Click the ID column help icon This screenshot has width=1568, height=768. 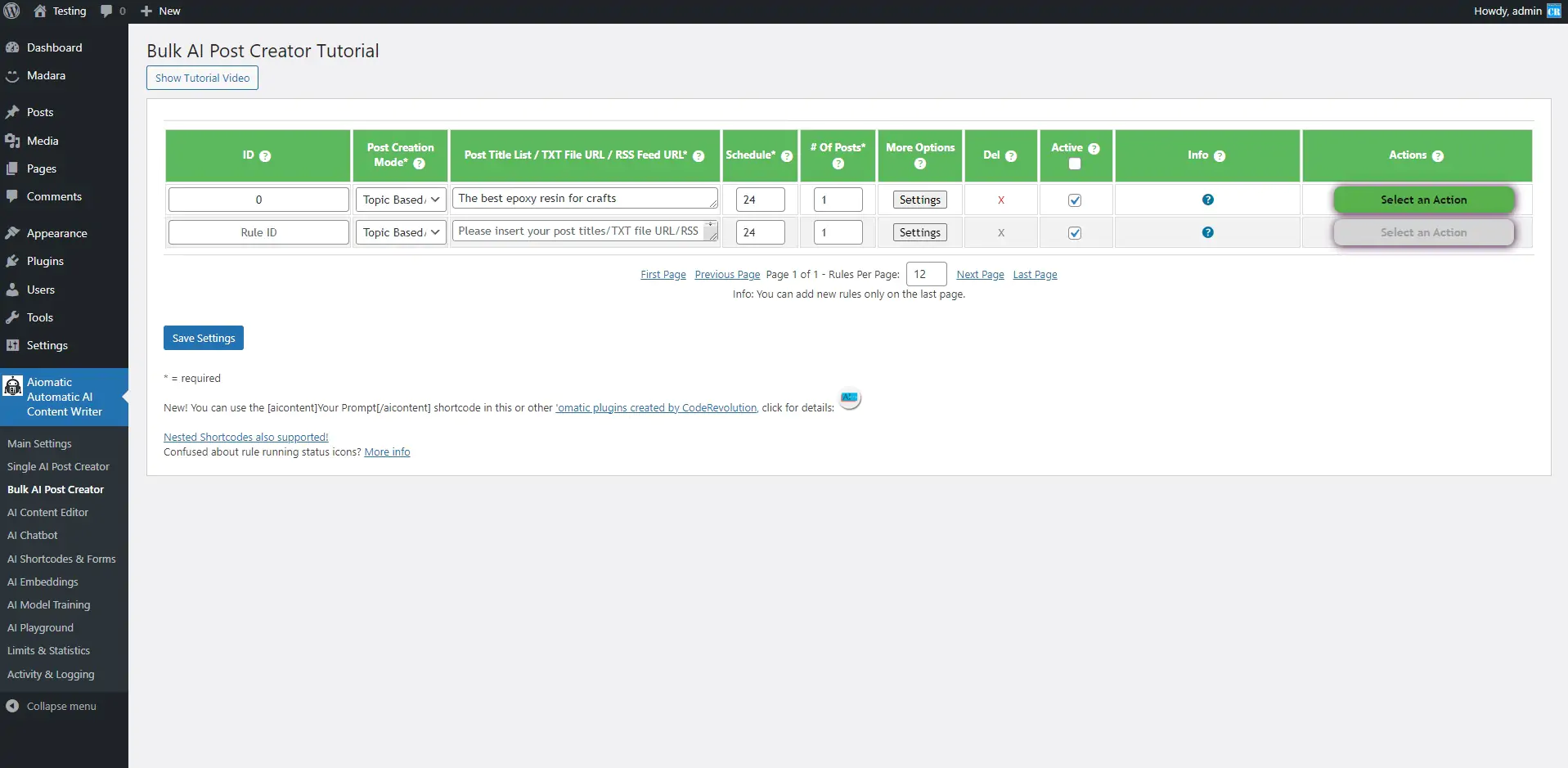[x=265, y=155]
